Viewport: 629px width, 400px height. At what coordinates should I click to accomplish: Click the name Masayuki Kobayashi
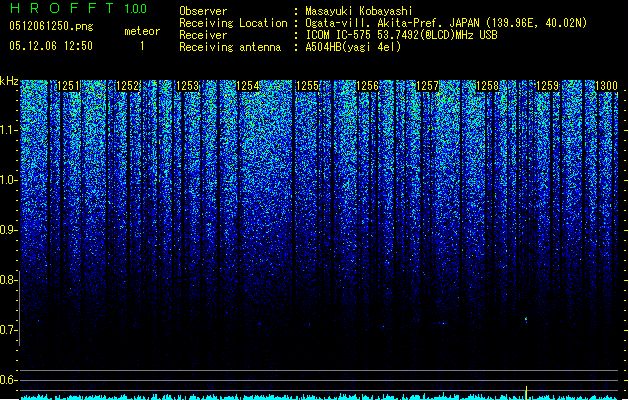(359, 11)
